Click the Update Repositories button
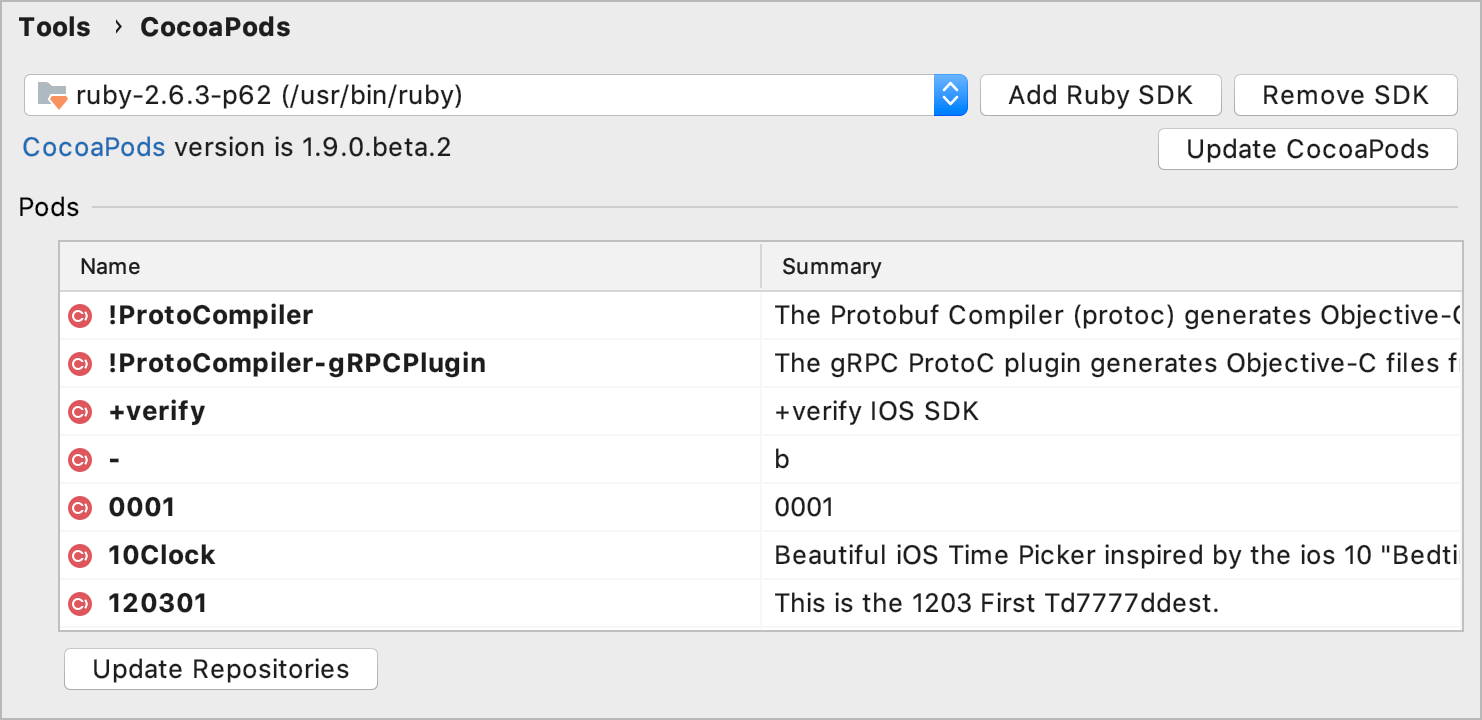The image size is (1482, 720). (221, 669)
